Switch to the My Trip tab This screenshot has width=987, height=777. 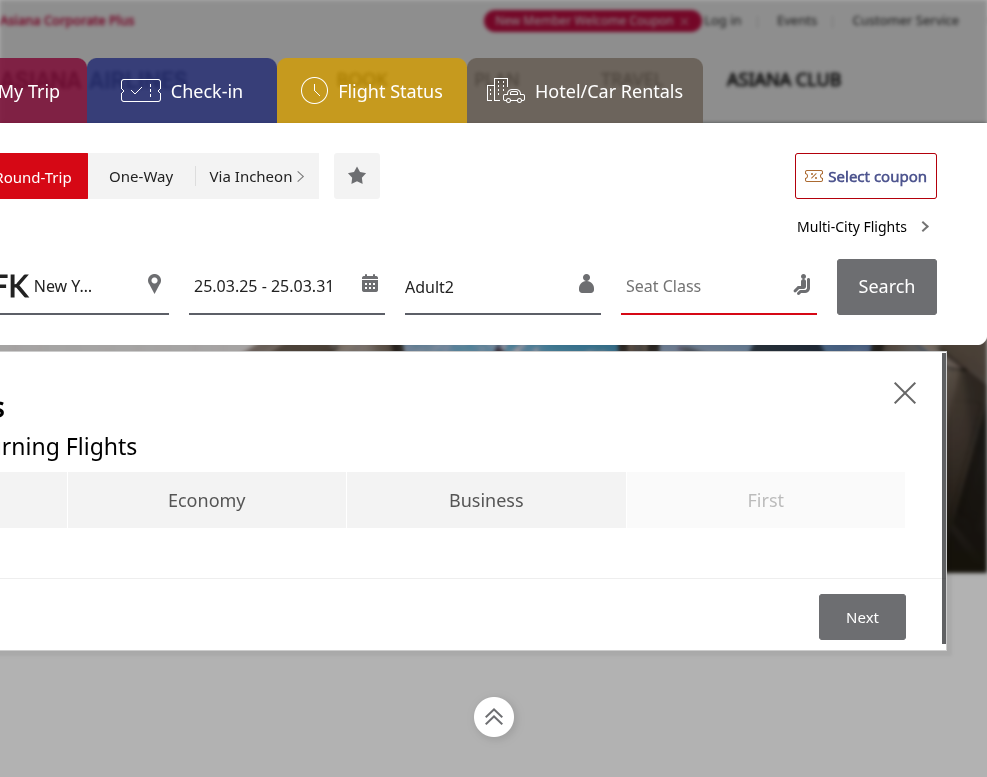42,91
